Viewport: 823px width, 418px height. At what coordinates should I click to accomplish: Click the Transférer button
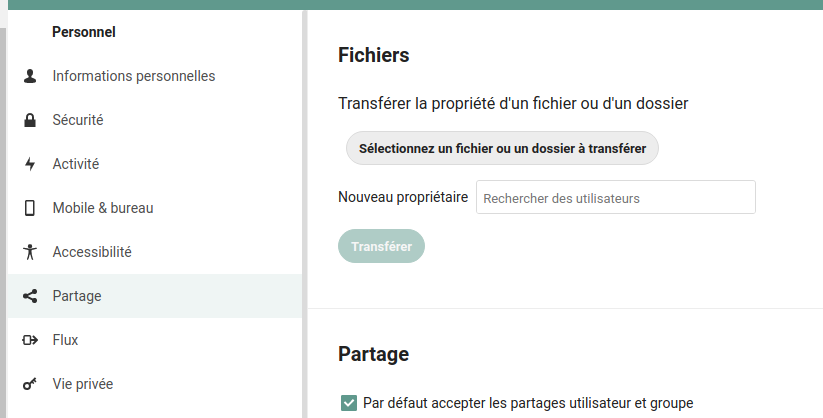pyautogui.click(x=382, y=246)
